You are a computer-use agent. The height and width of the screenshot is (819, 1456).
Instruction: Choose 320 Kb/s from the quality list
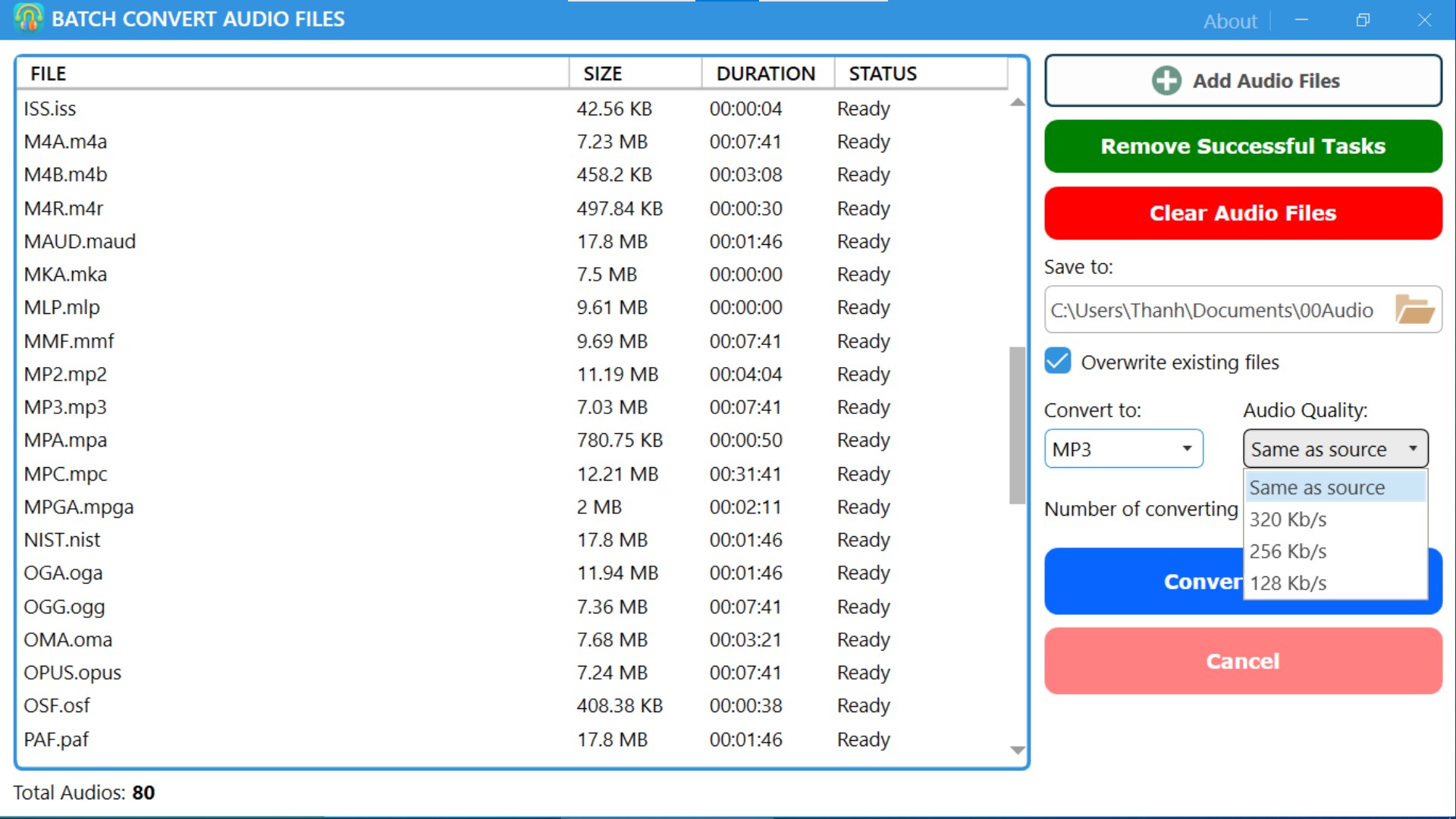[x=1335, y=519]
